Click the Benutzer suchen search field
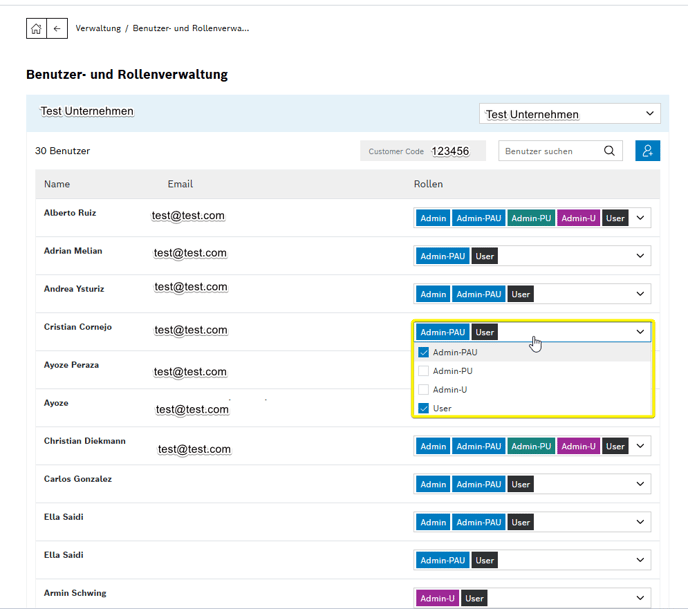Viewport: 688px width, 609px height. pos(550,151)
